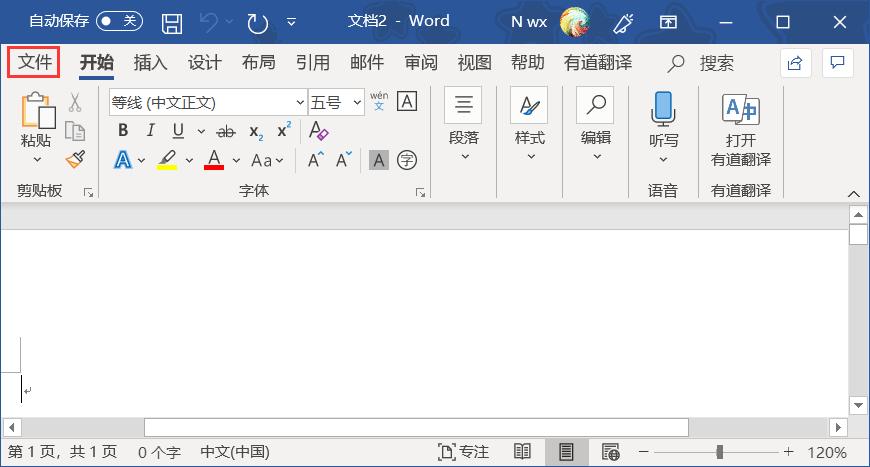Open the font size 五号 dropdown
The width and height of the screenshot is (870, 467).
tap(357, 102)
